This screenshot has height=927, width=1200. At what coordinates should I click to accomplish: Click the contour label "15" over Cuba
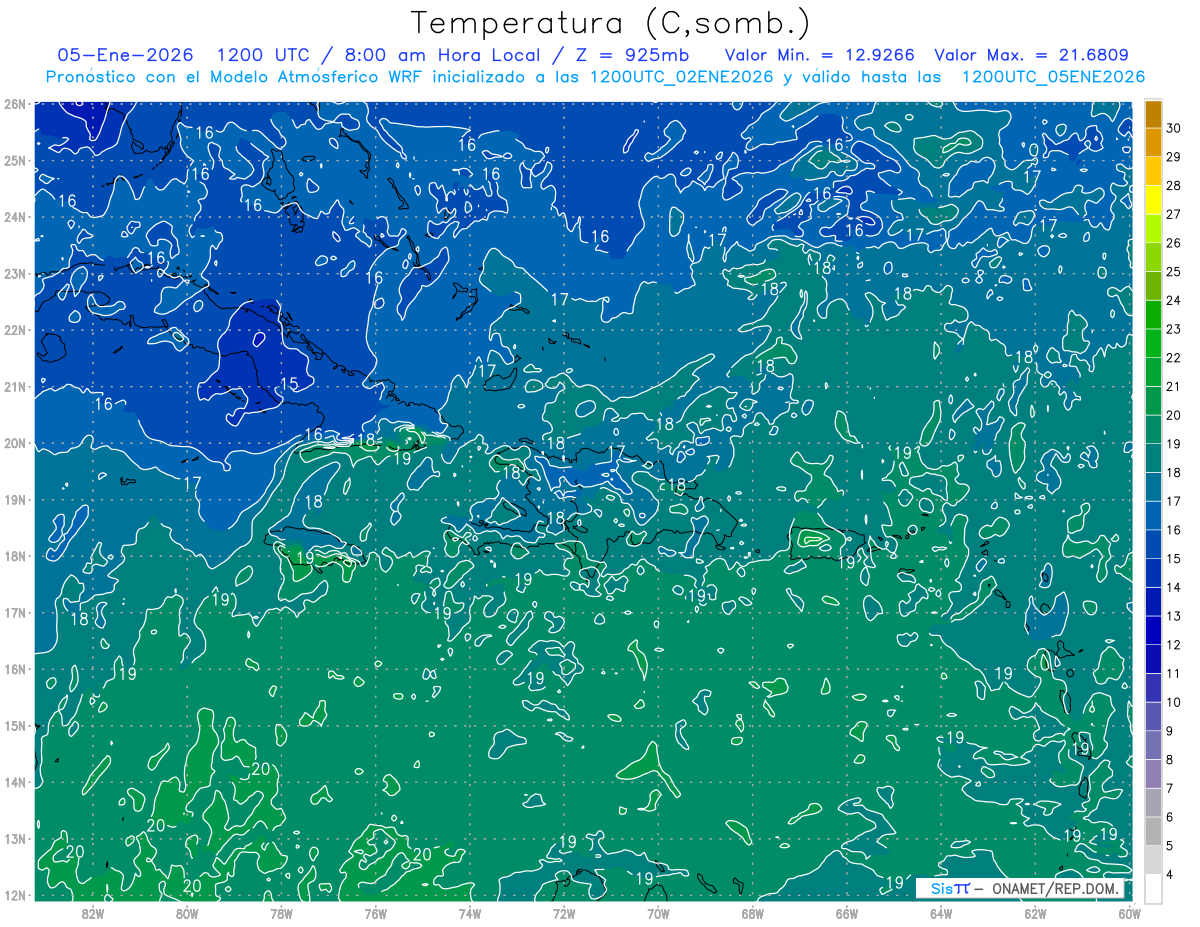coord(289,384)
